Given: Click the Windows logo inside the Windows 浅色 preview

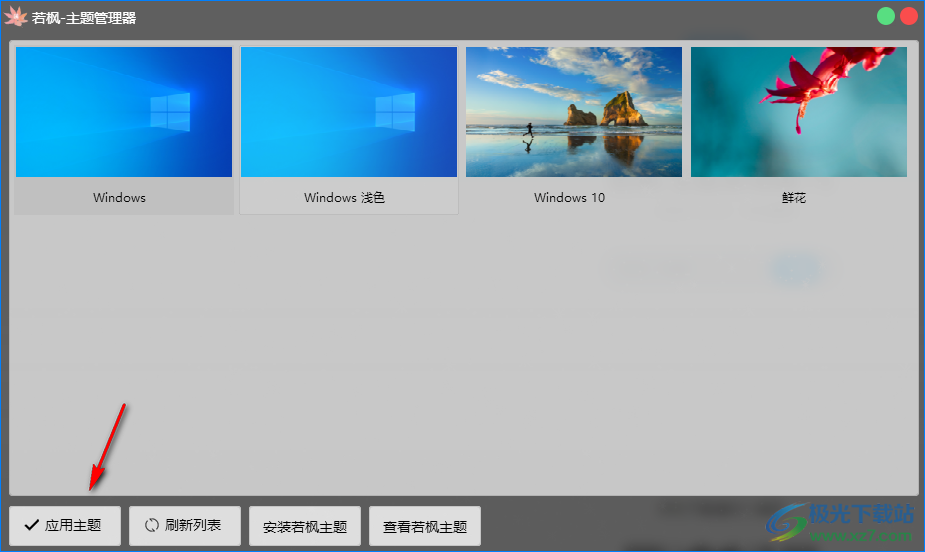Looking at the screenshot, I should coord(395,112).
